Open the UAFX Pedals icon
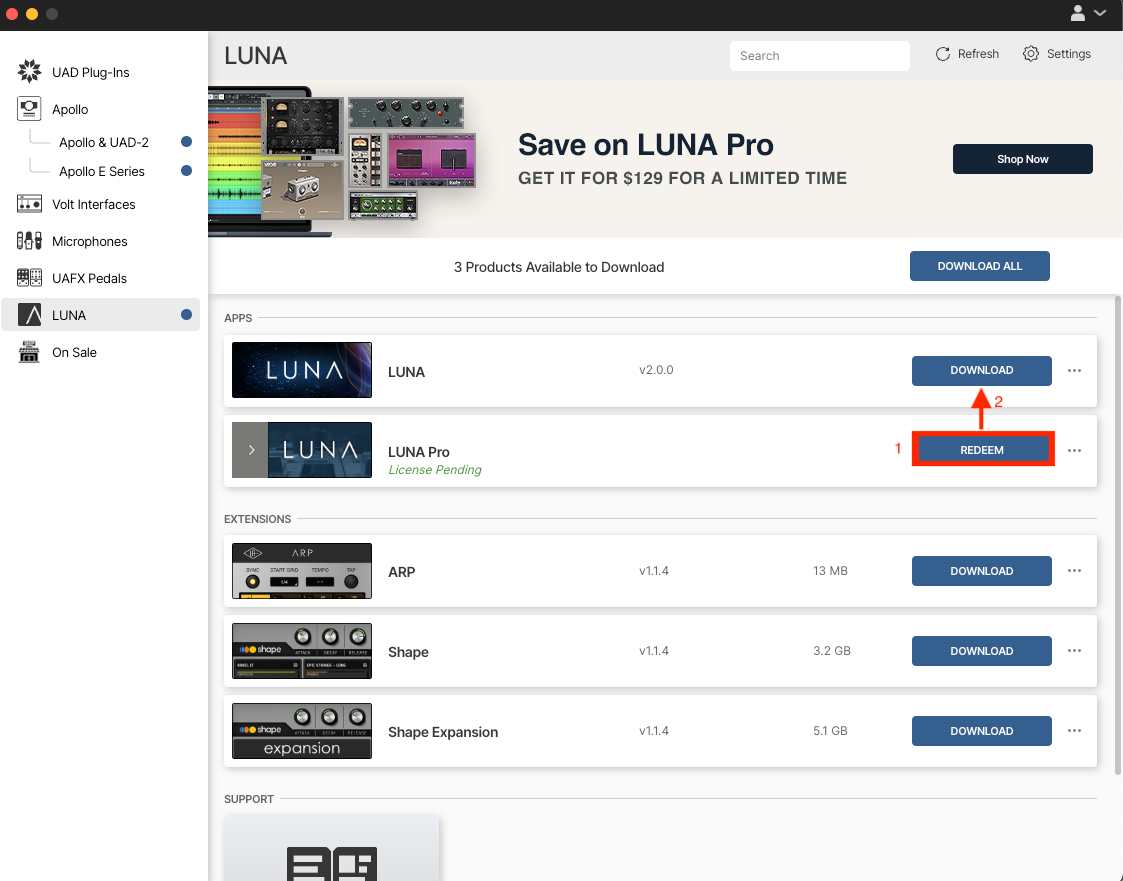This screenshot has height=881, width=1123. pos(29,278)
